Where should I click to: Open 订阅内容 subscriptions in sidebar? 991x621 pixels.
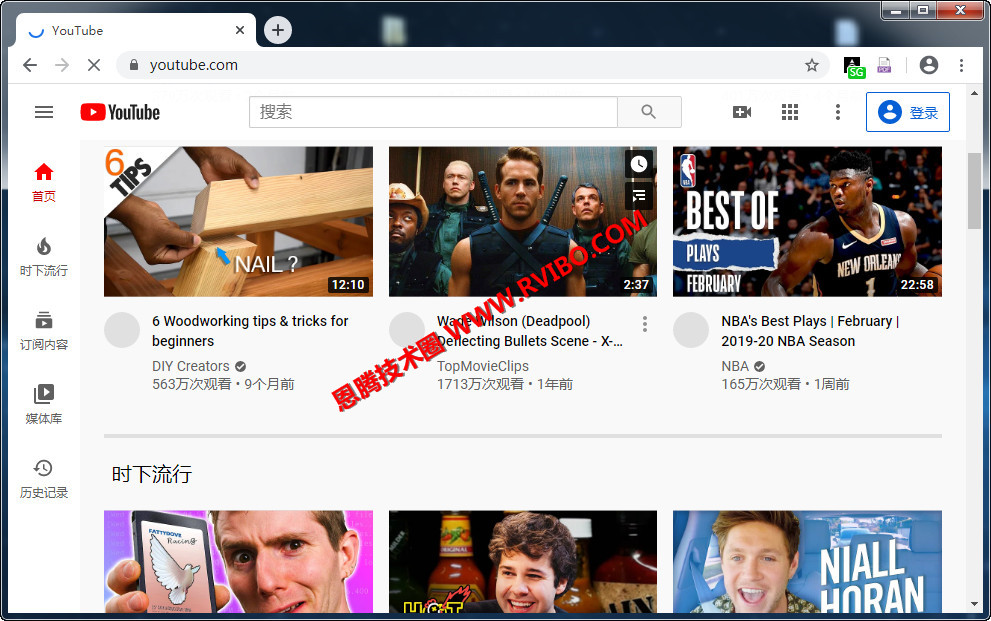[x=44, y=331]
